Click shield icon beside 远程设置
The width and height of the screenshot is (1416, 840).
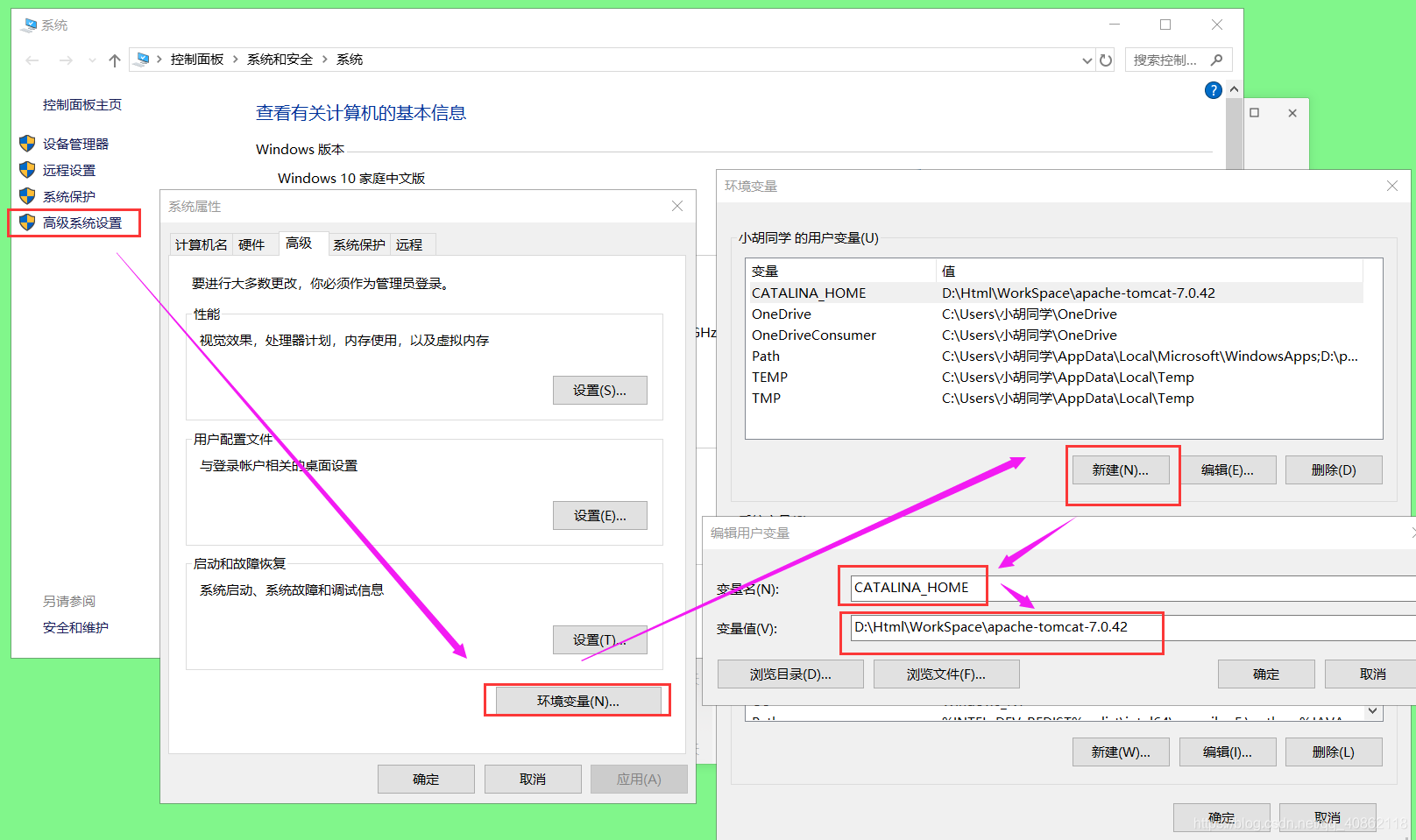[x=27, y=170]
